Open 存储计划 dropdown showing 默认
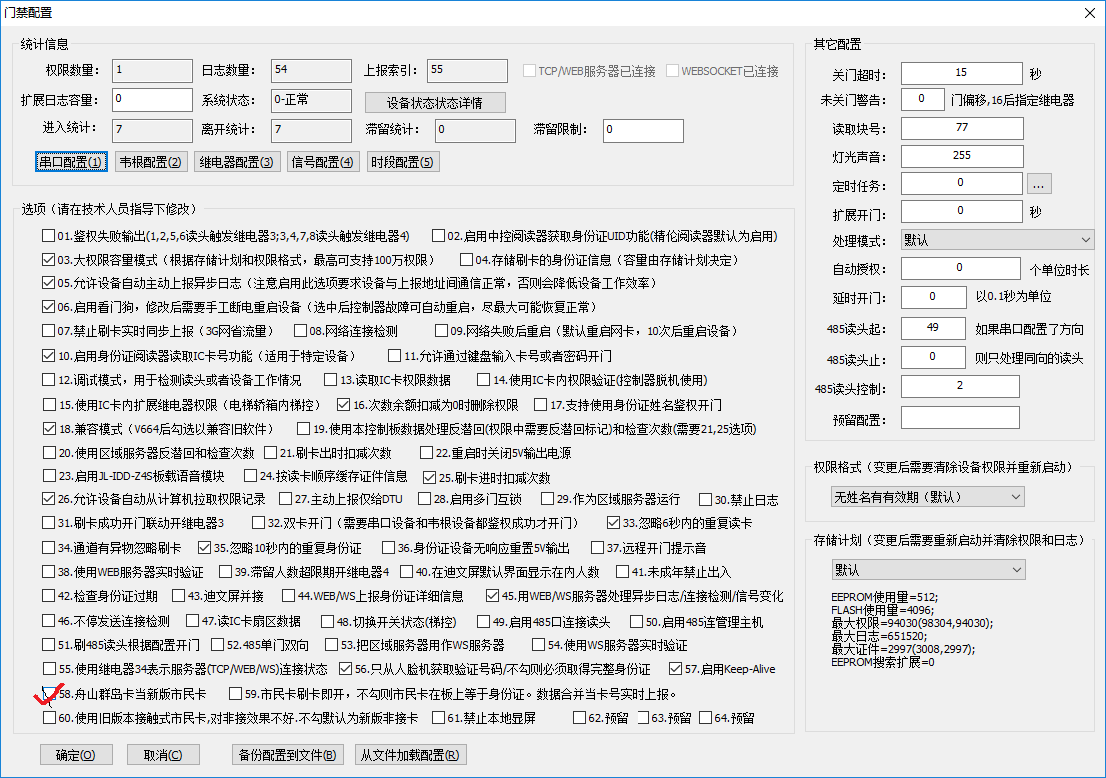 pyautogui.click(x=928, y=570)
